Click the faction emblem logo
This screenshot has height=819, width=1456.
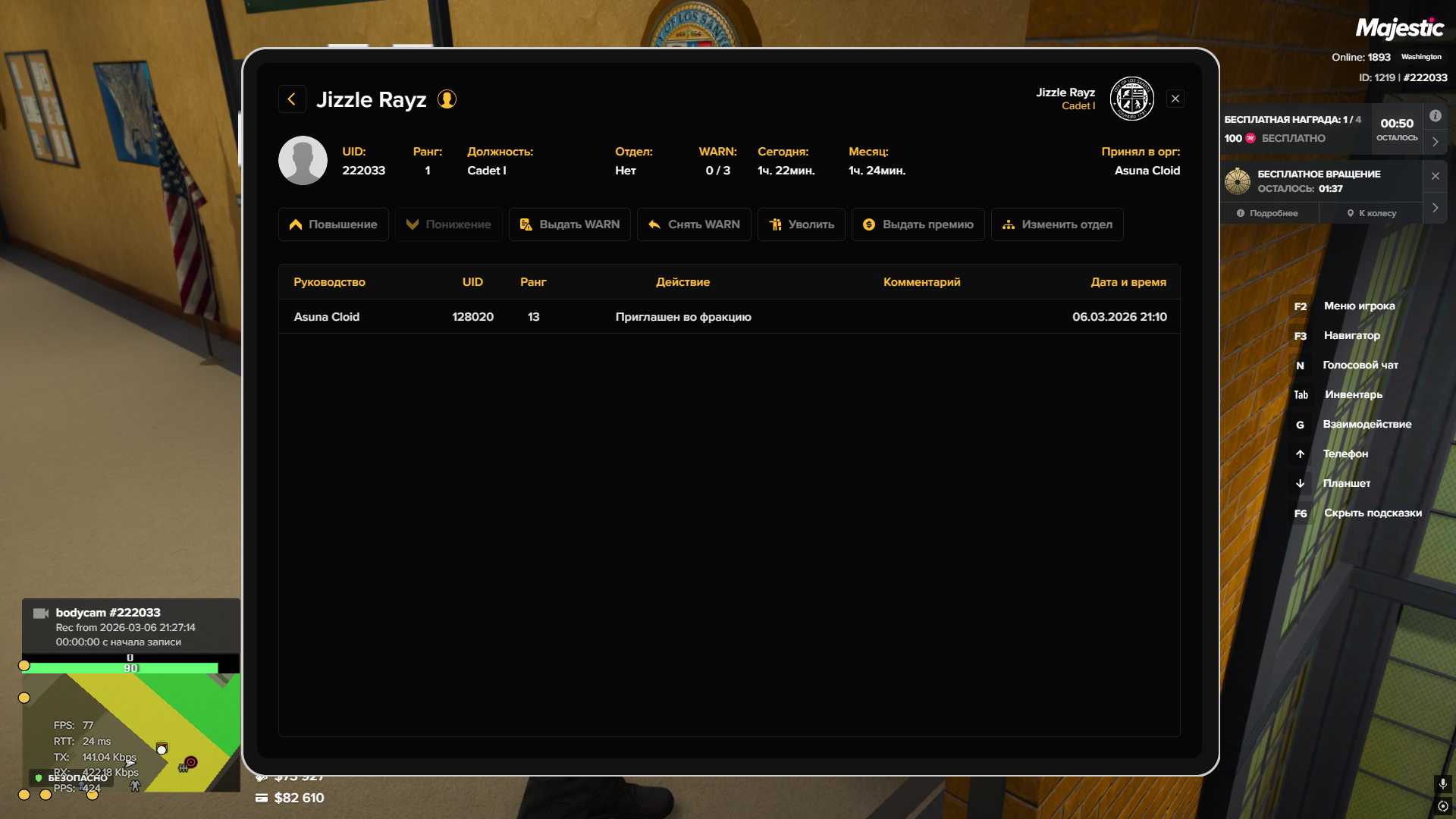(1131, 99)
